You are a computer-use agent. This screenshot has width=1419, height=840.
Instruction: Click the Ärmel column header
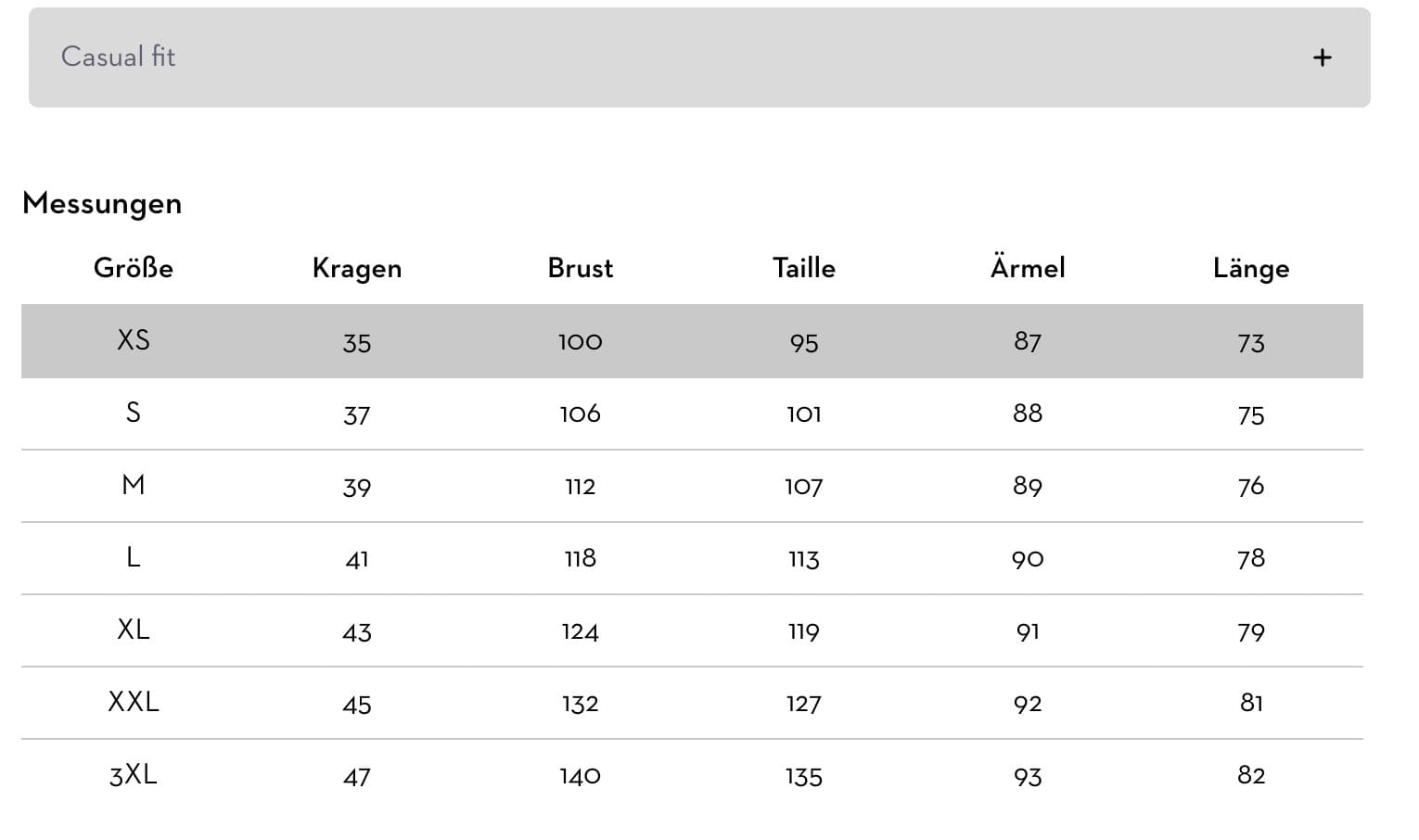[1028, 268]
